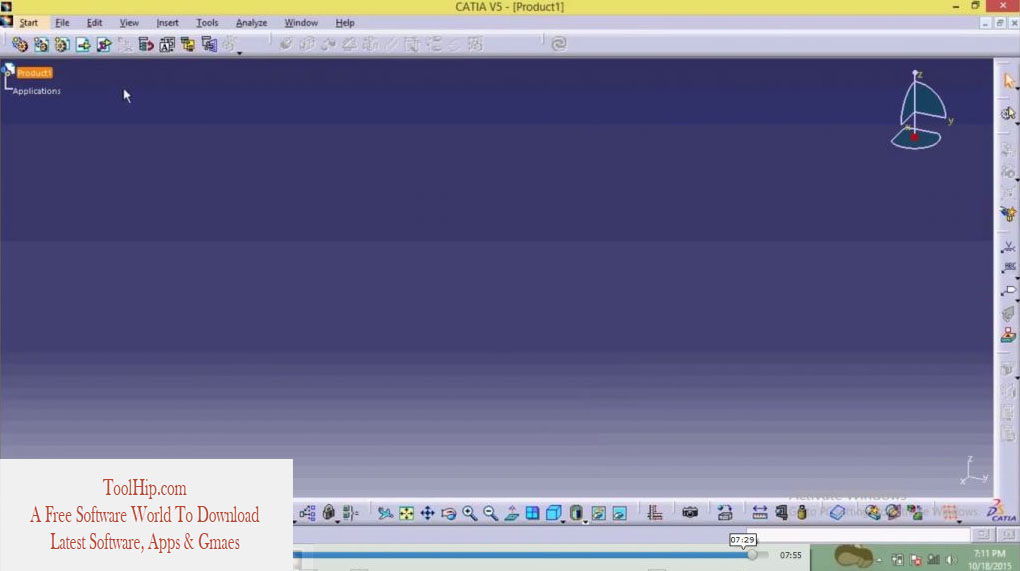Screen dimensions: 1020x571
Task: Click the Select arrow tool on right toolbar
Action: [1009, 81]
